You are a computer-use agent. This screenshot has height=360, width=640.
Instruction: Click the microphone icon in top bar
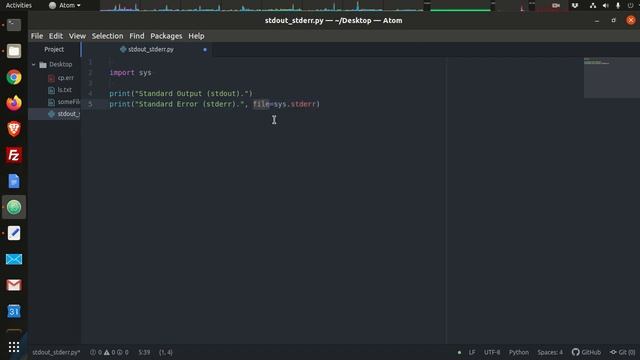(618, 5)
